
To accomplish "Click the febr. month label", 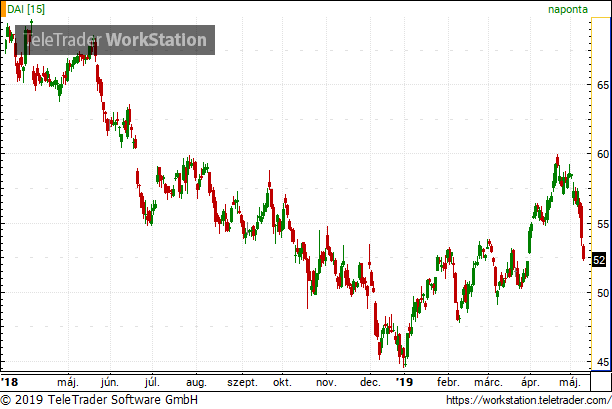I will tap(448, 382).
